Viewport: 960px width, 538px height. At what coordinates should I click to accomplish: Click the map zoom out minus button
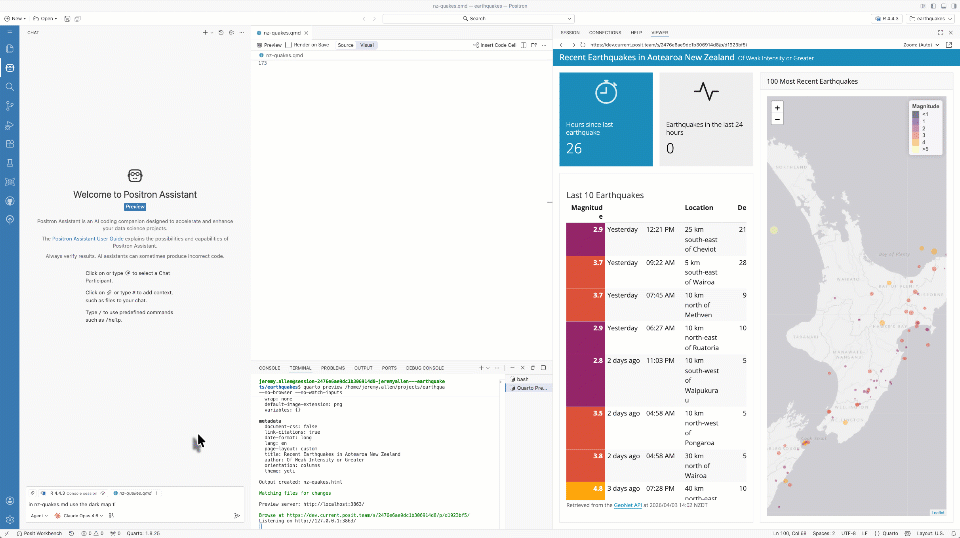pos(777,119)
